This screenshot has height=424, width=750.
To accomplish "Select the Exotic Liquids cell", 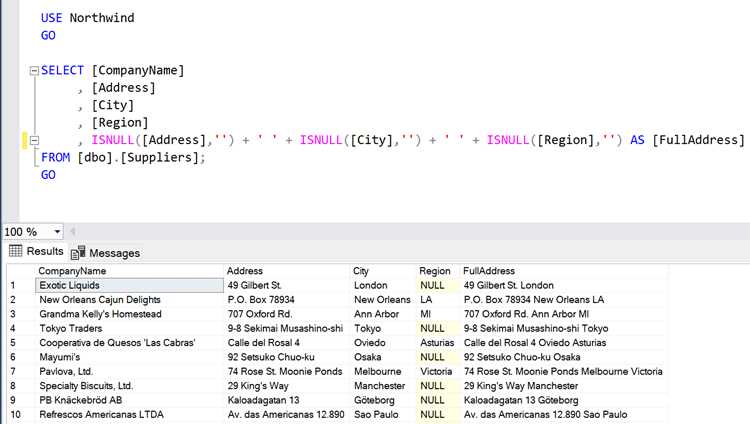I will point(129,285).
